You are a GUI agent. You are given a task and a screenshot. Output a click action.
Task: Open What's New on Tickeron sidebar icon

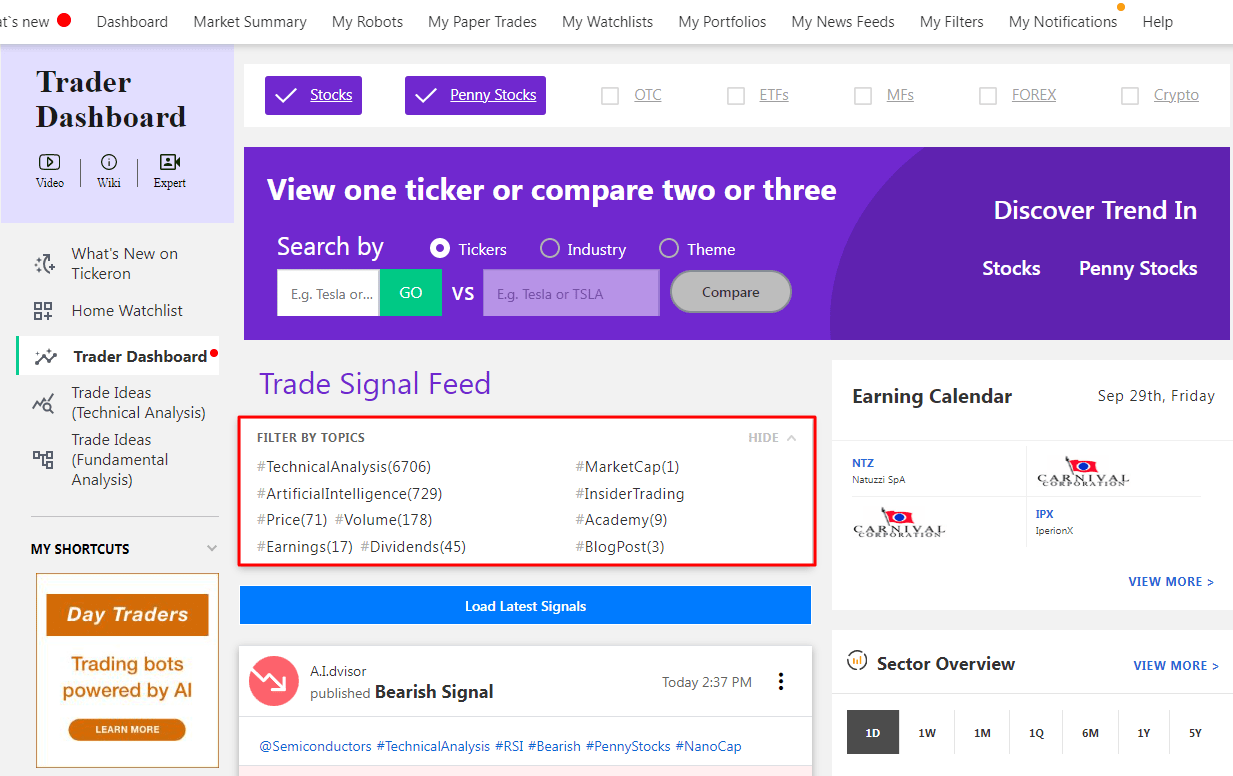pos(45,264)
